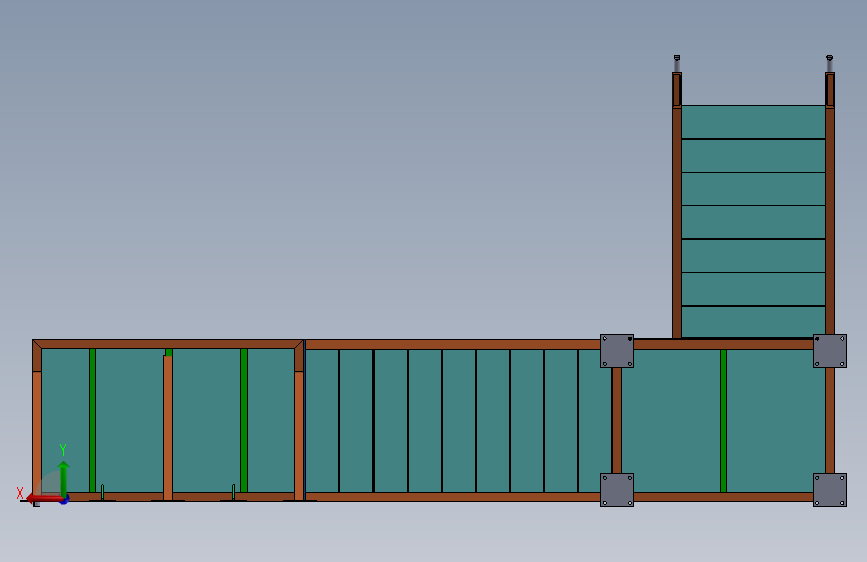The image size is (867, 562).
Task: Select the green bar between the gray plates
Action: 723,420
